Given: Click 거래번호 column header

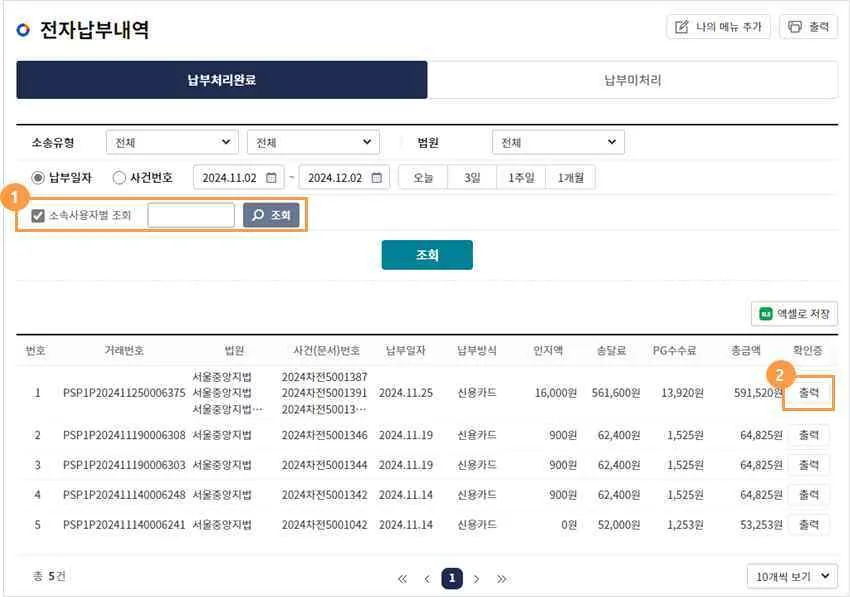Looking at the screenshot, I should pyautogui.click(x=124, y=350).
